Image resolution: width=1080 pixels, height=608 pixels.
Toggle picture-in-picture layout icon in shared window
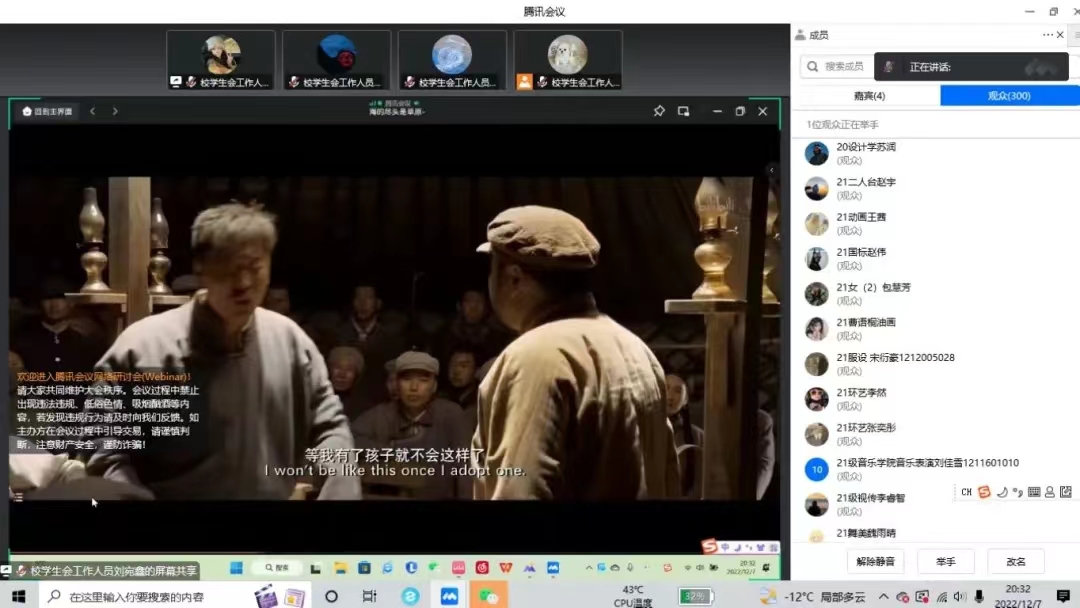coord(683,112)
